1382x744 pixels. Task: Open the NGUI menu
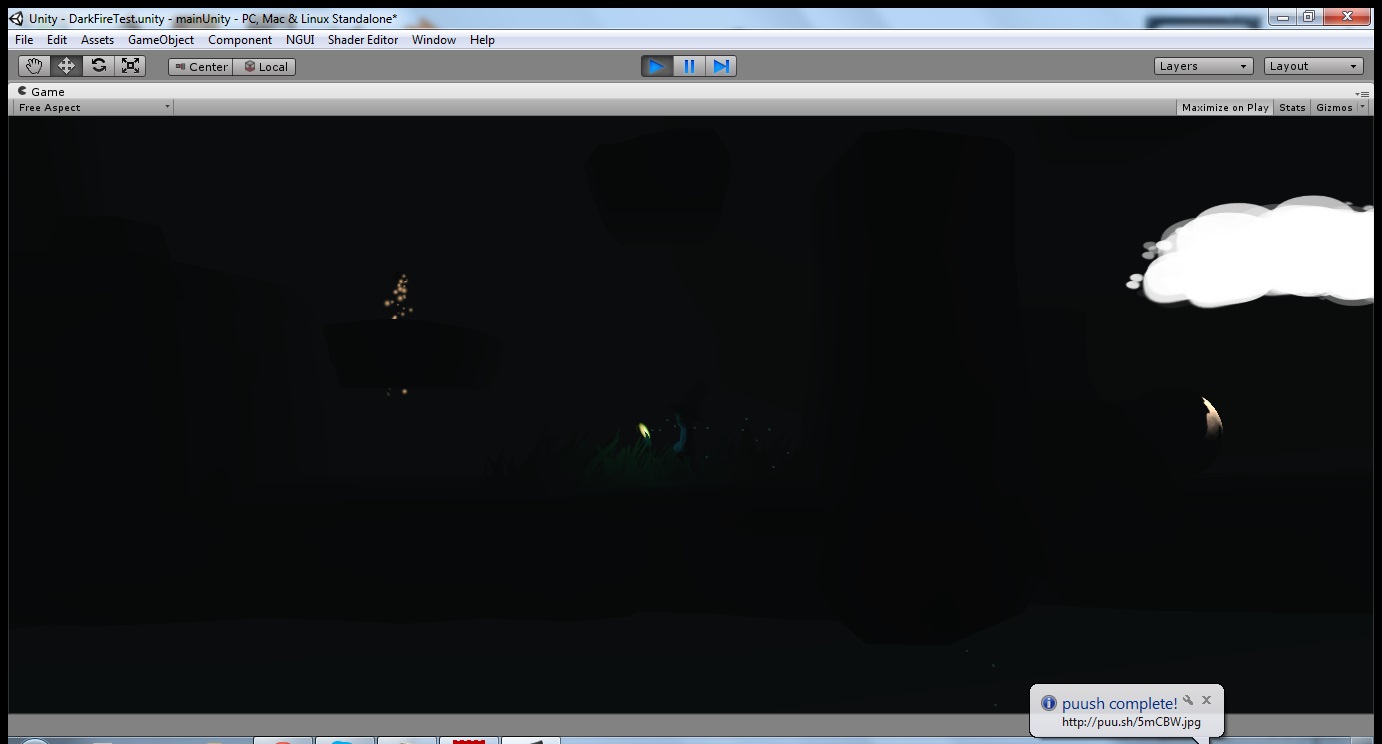coord(300,40)
